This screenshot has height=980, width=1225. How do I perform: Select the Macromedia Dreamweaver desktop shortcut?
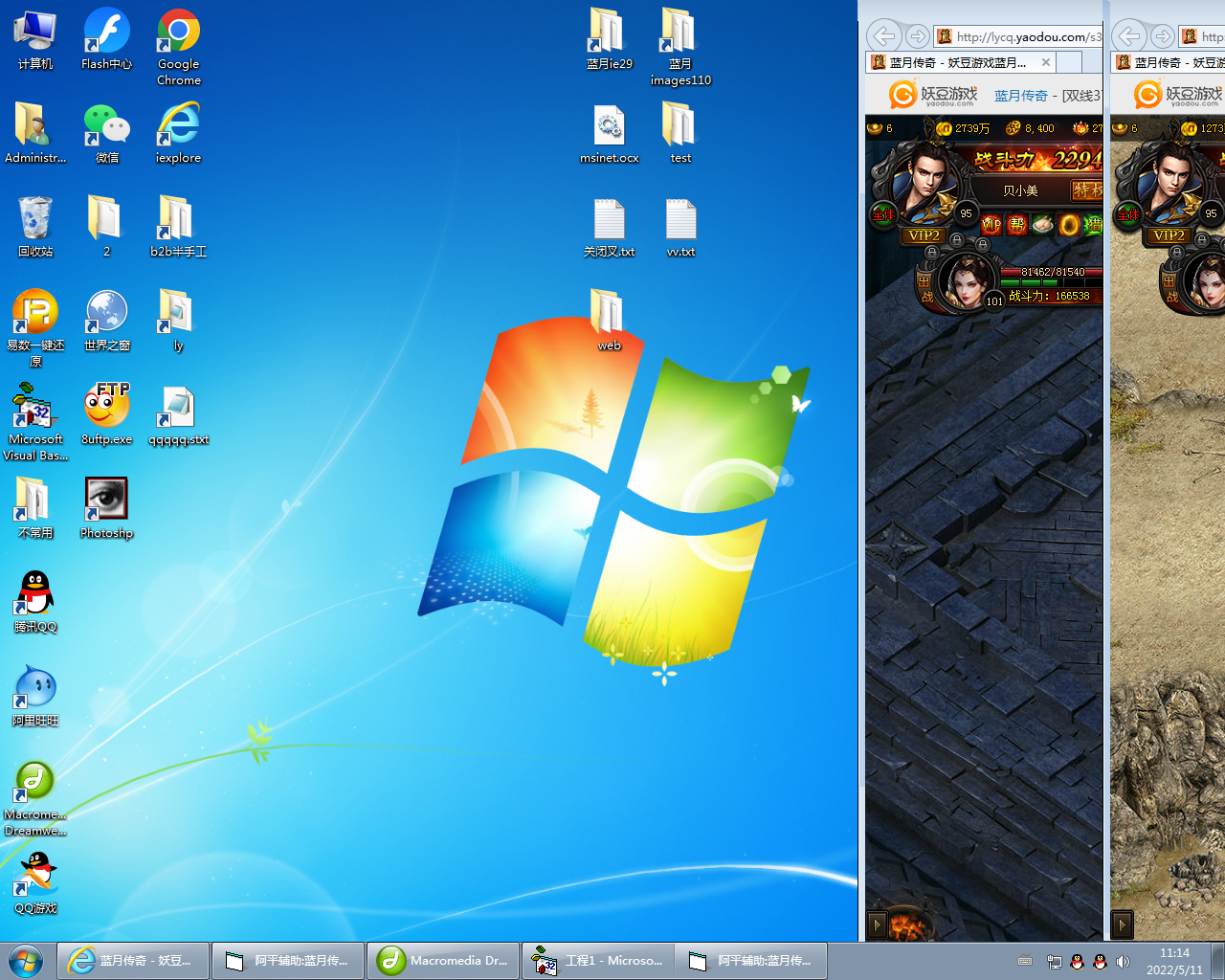click(x=35, y=798)
